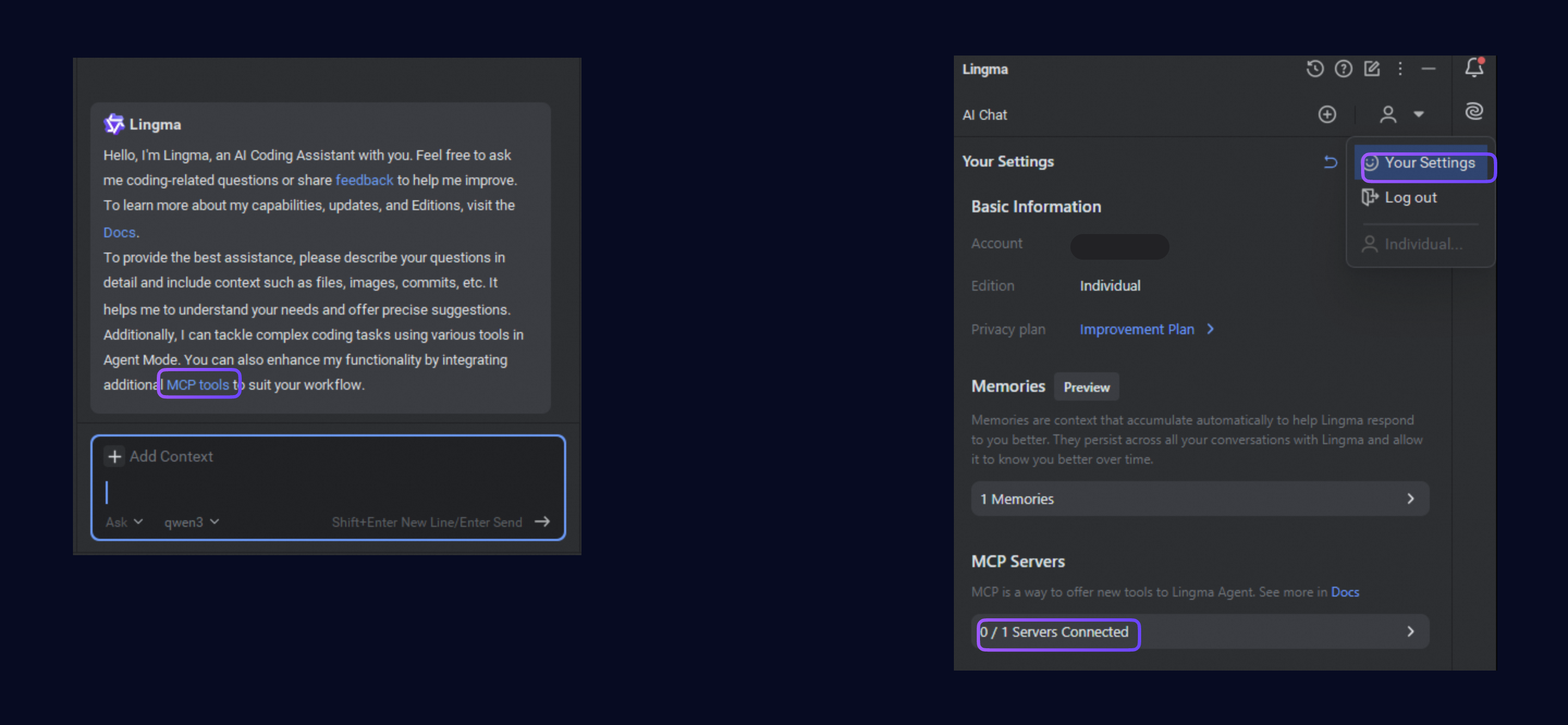Image resolution: width=1568 pixels, height=725 pixels.
Task: Open the Improvement Plan privacy link
Action: coord(1136,329)
